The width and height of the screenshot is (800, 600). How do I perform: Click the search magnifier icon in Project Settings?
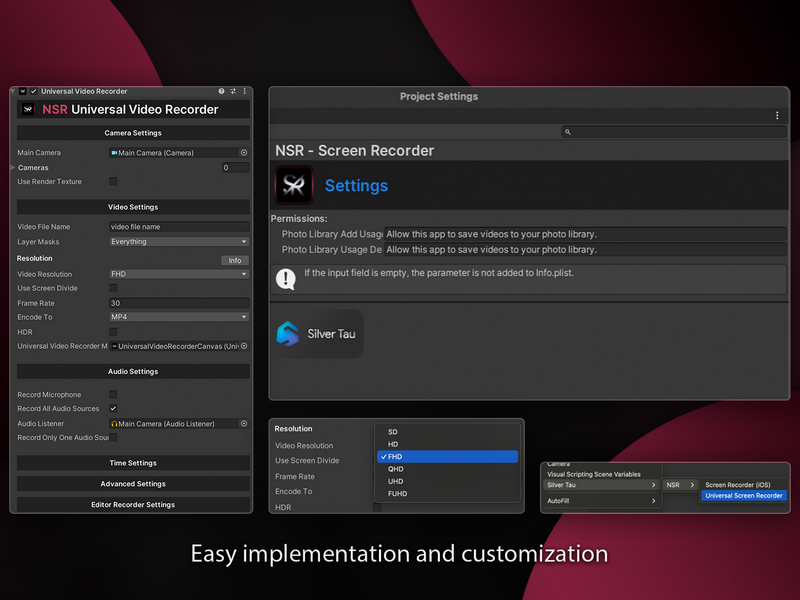click(567, 132)
